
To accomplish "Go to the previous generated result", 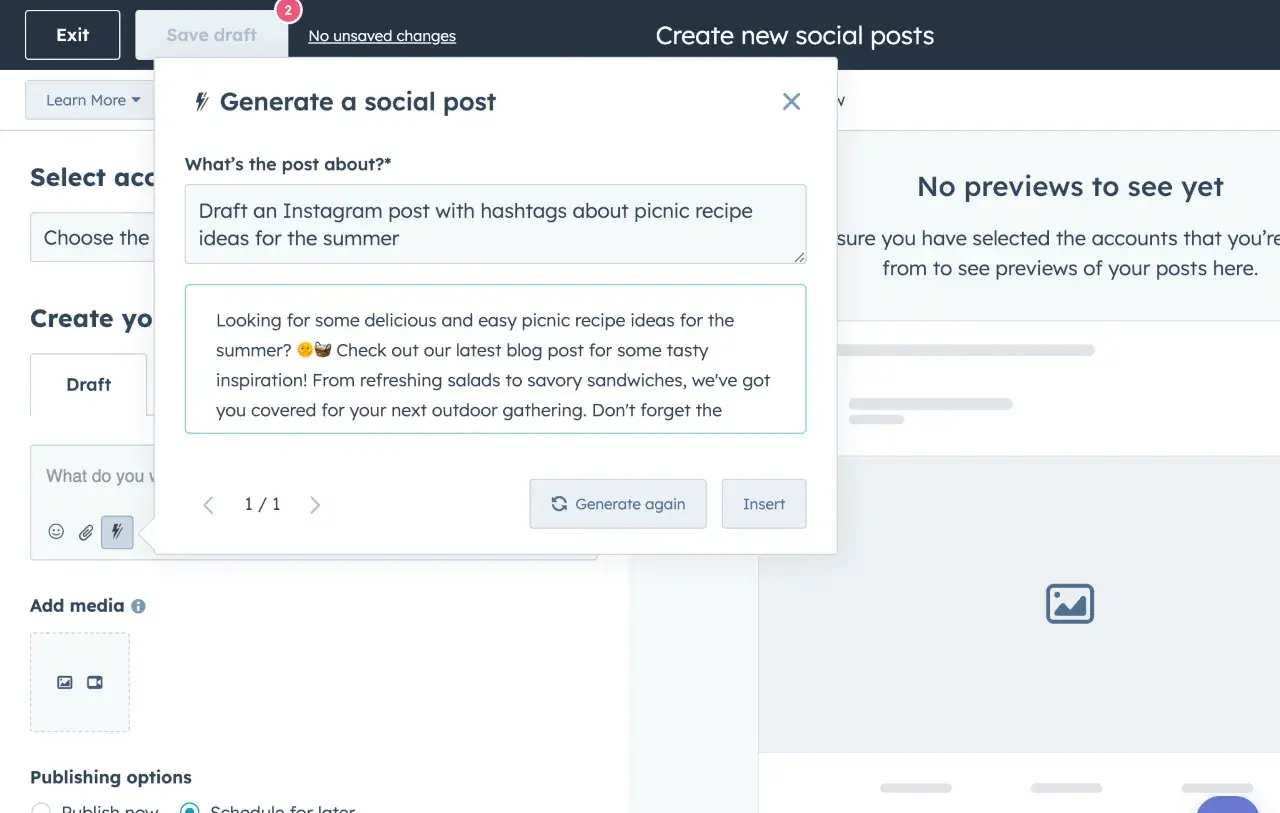I will (x=208, y=505).
